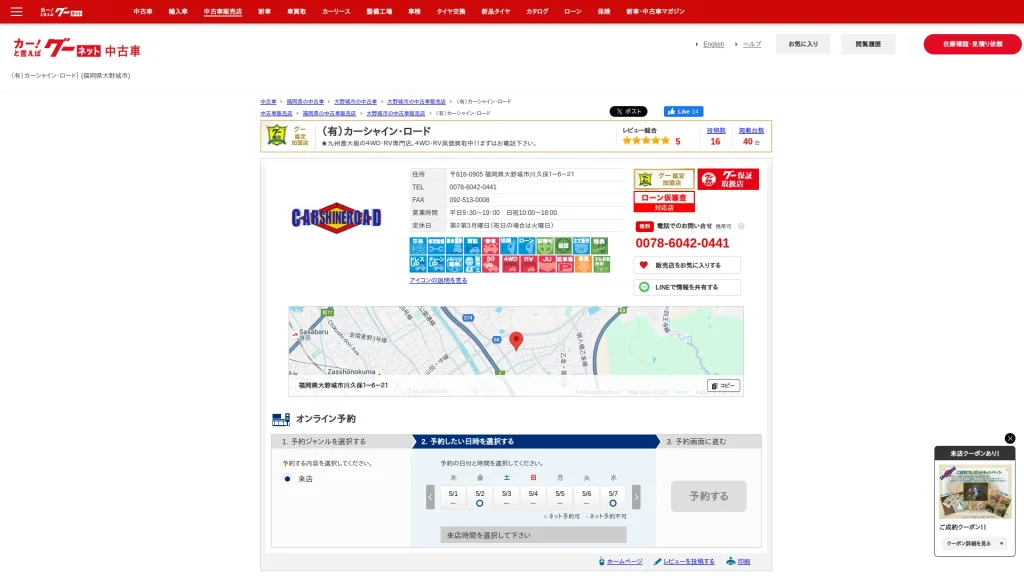Screen dimensions: 1024x576
Task: Click the X ポスト share button
Action: point(628,112)
